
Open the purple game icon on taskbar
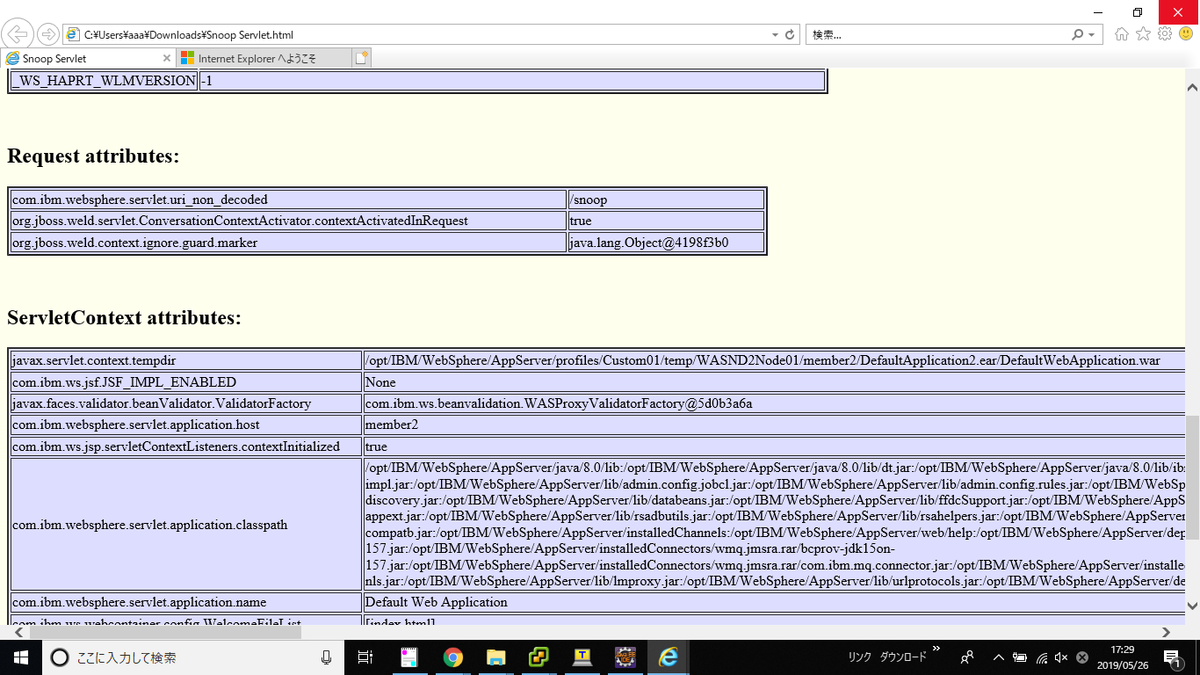pyautogui.click(x=625, y=657)
